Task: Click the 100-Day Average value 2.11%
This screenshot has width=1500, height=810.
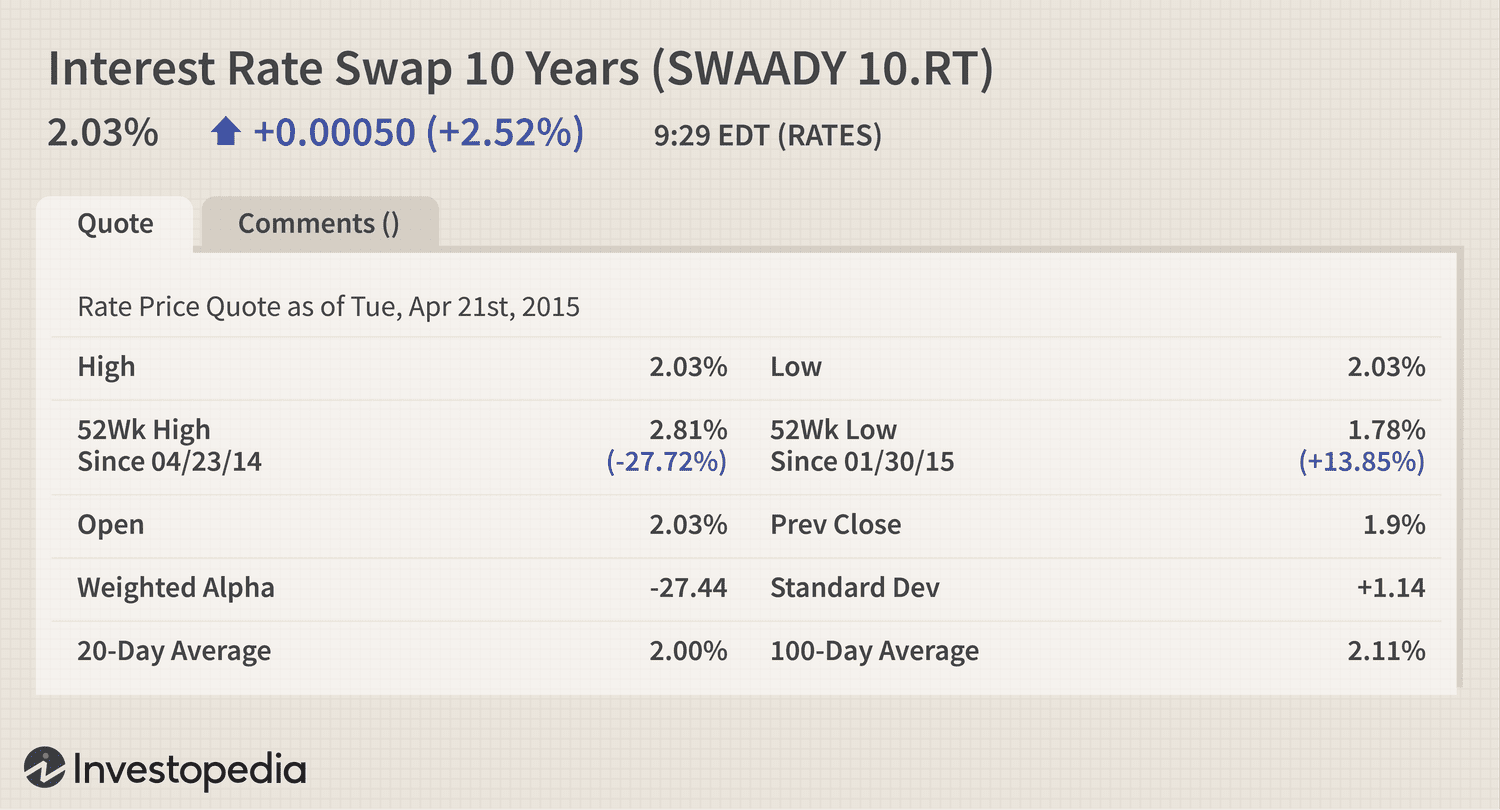Action: [1385, 652]
